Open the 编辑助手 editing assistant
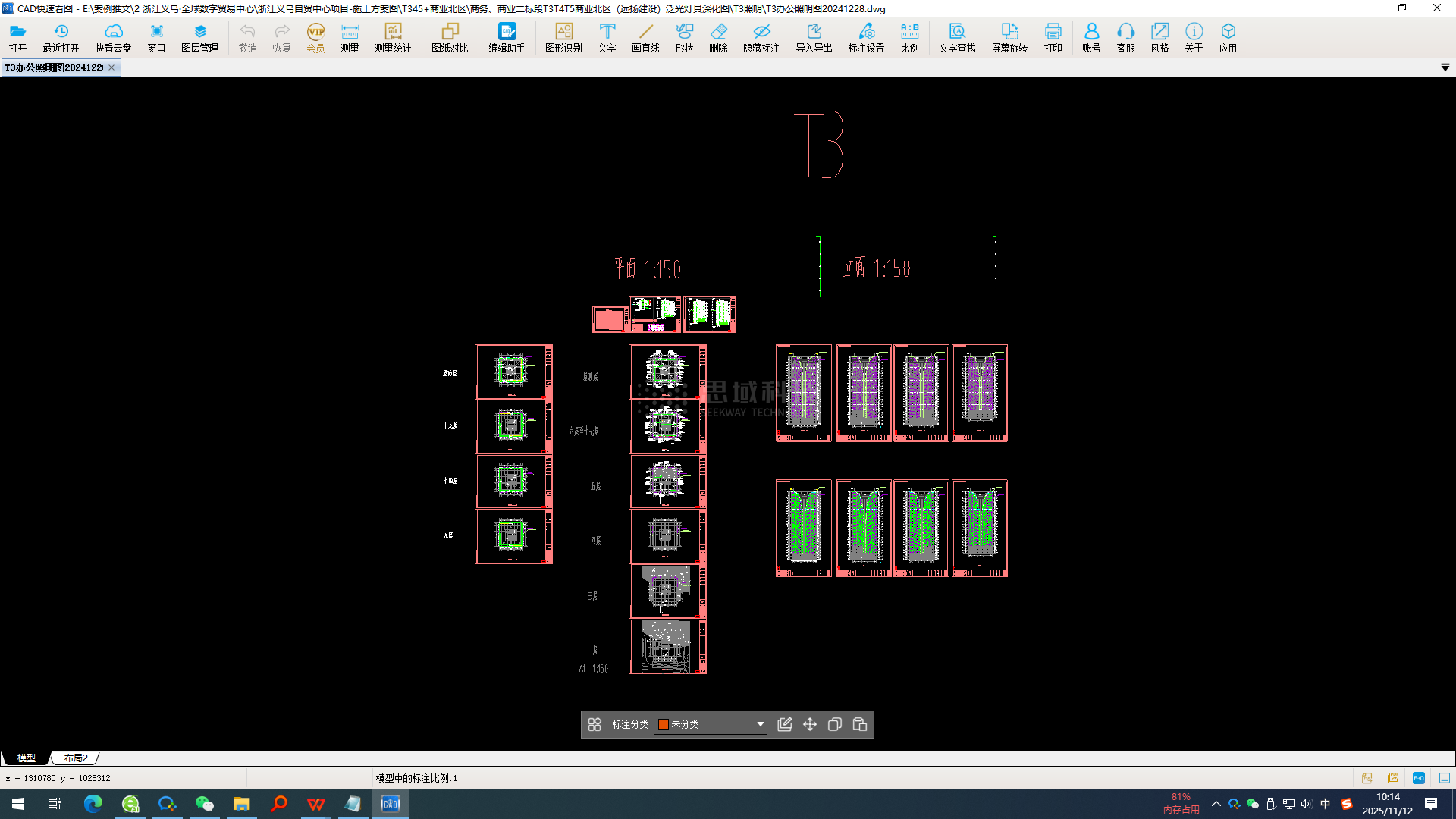The image size is (1456, 819). coord(507,37)
